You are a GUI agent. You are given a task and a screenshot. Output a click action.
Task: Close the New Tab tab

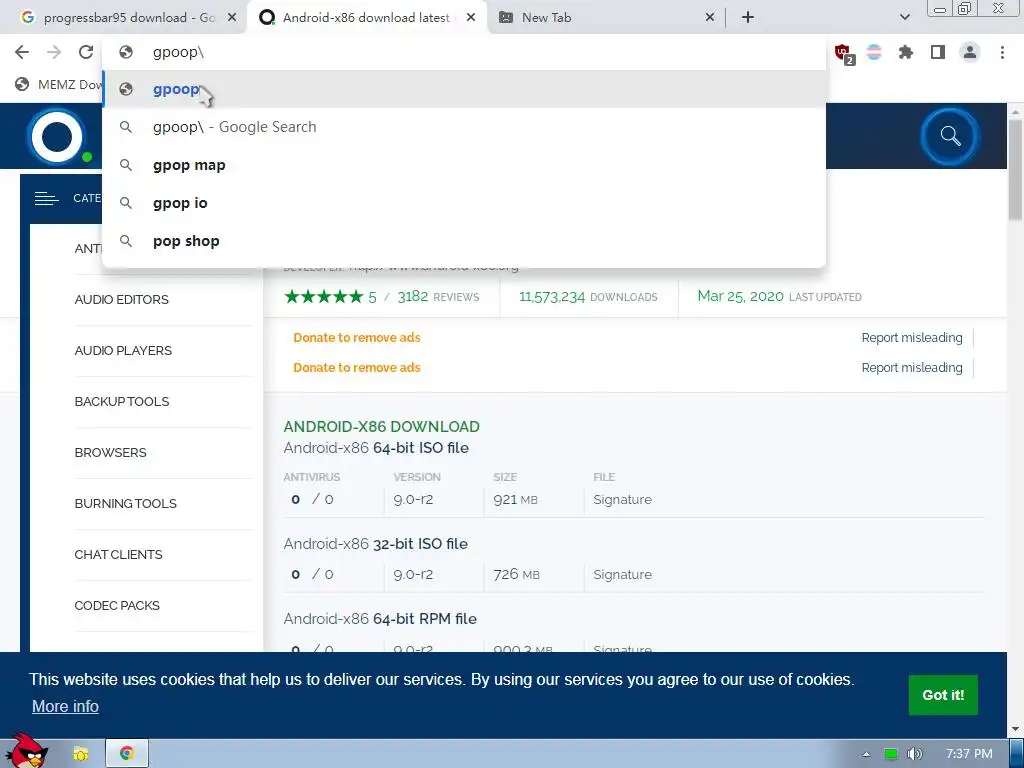pyautogui.click(x=710, y=18)
